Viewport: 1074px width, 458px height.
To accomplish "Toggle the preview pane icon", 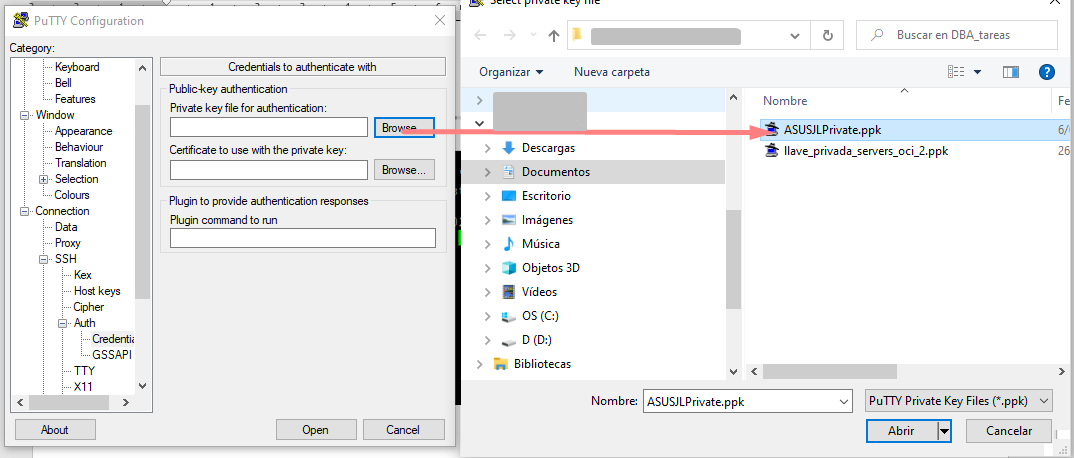I will pyautogui.click(x=1011, y=72).
